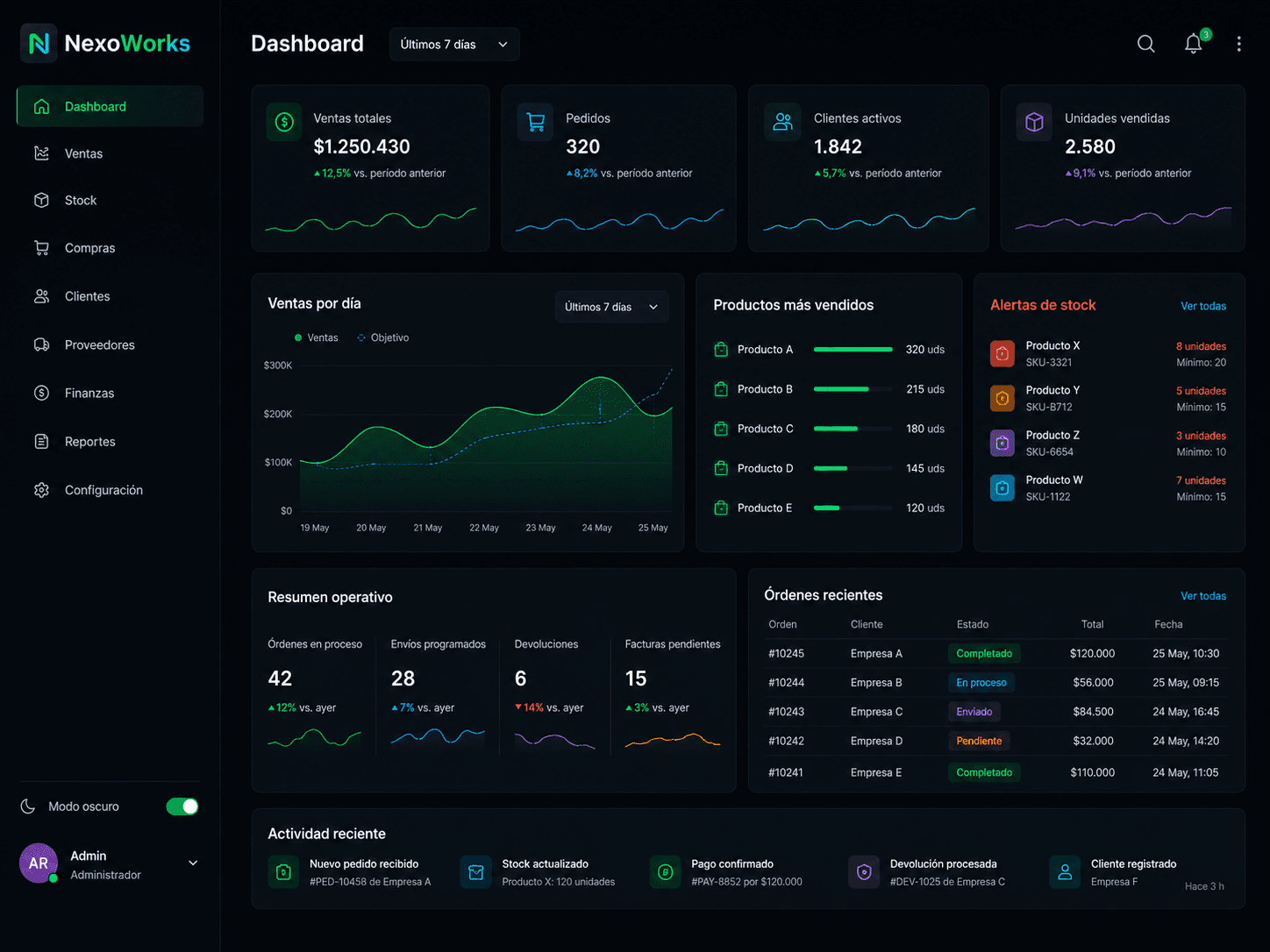The width and height of the screenshot is (1270, 952).
Task: Click the 24 May, 14:20 date cell
Action: [x=1186, y=741]
